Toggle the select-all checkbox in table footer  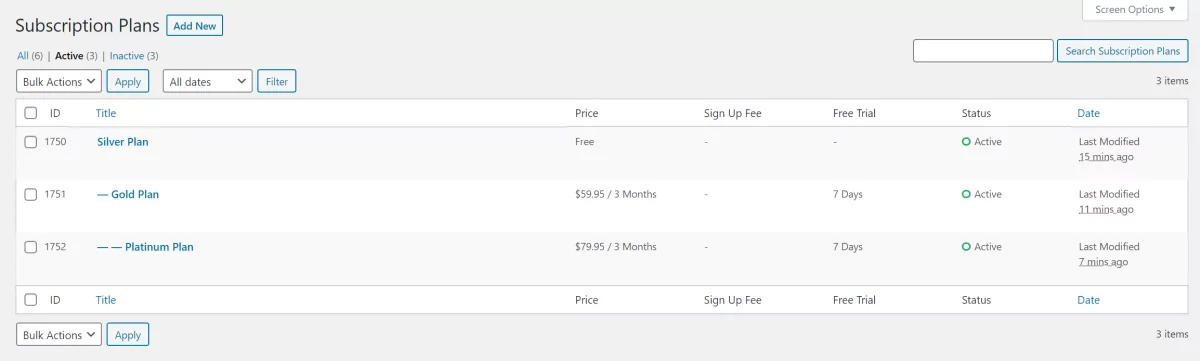point(31,300)
